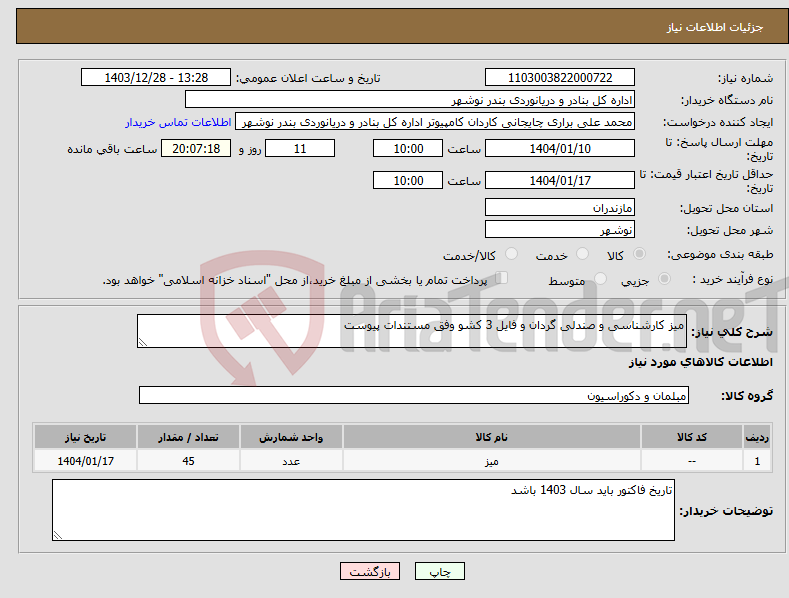Image resolution: width=789 pixels, height=598 pixels.
Task: Click the تاریخ نیاز column header
Action: (x=86, y=437)
